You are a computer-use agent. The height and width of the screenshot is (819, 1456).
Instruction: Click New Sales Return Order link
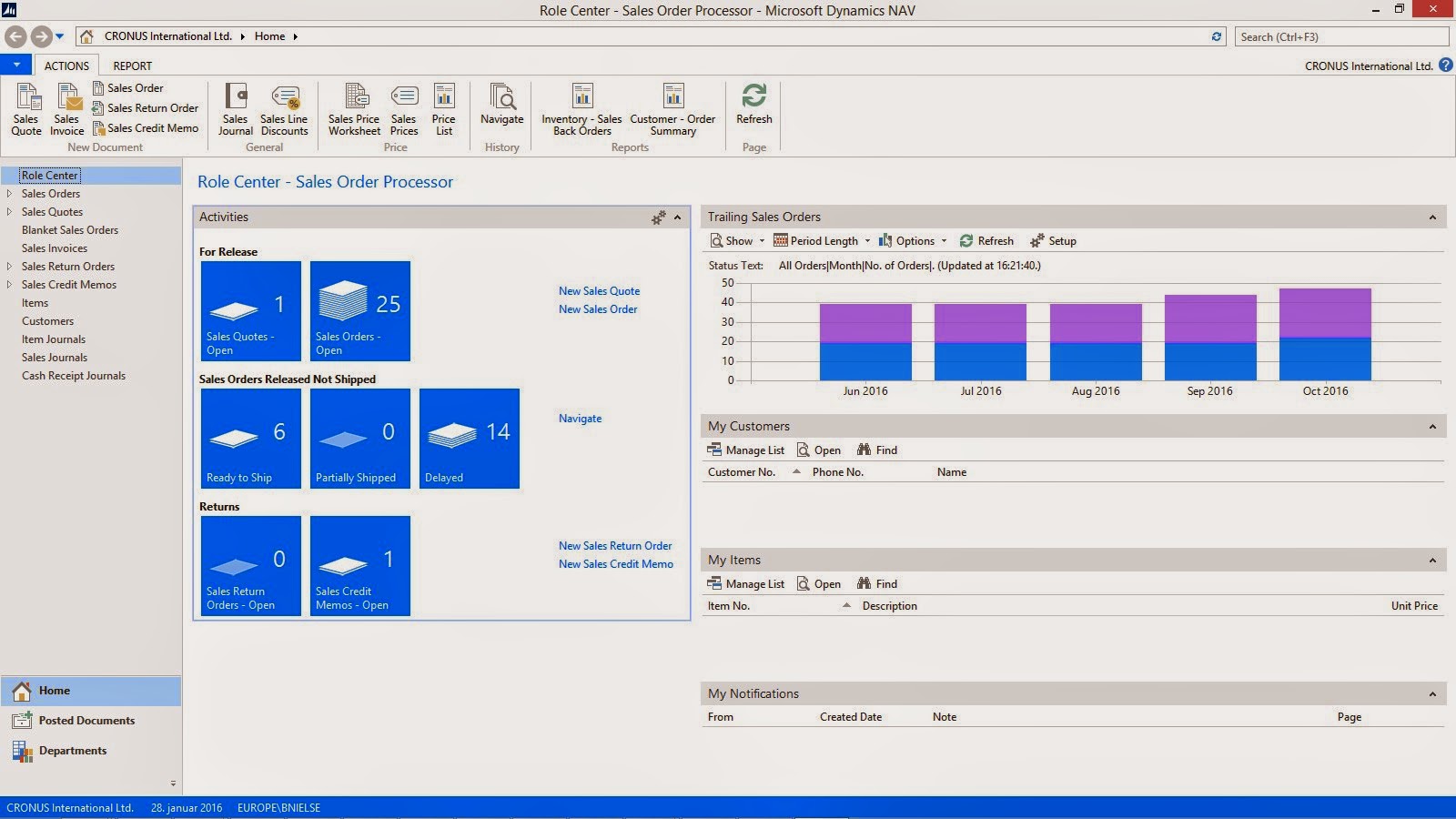point(615,546)
